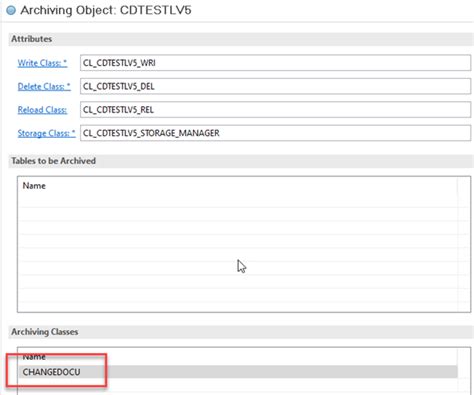Select the CHANGEDOCU archiving class row

point(238,372)
